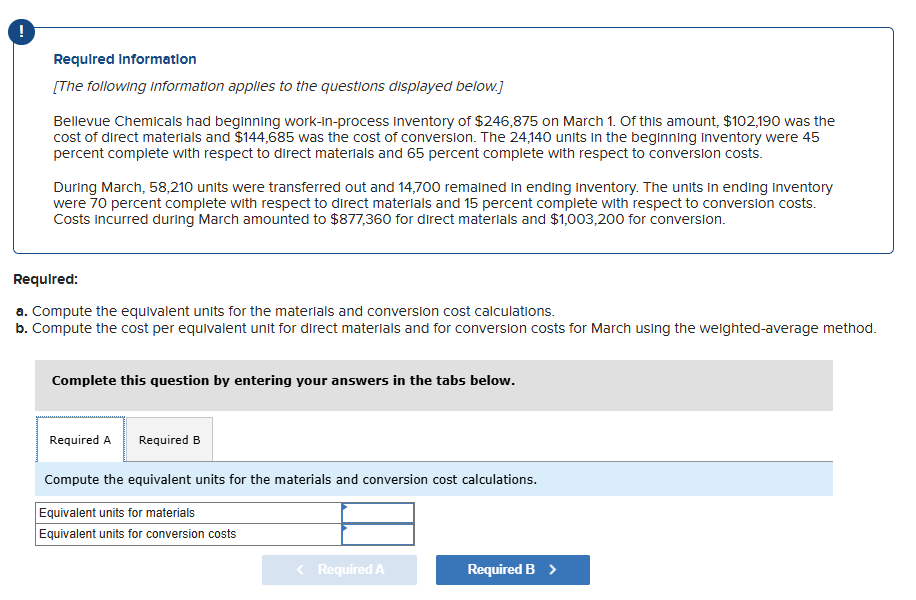This screenshot has width=916, height=600.
Task: Click the 'Equivalent units for conversion costs' label
Action: pos(138,534)
